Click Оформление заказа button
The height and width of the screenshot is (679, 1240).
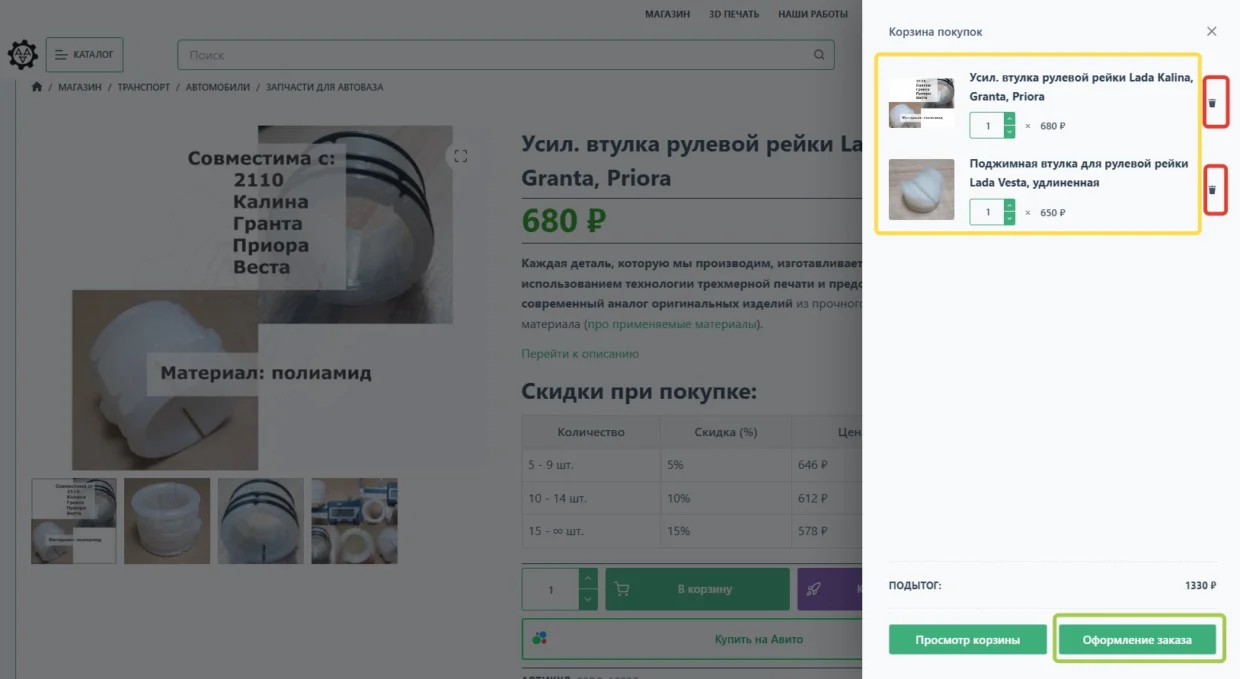pyautogui.click(x=1137, y=640)
